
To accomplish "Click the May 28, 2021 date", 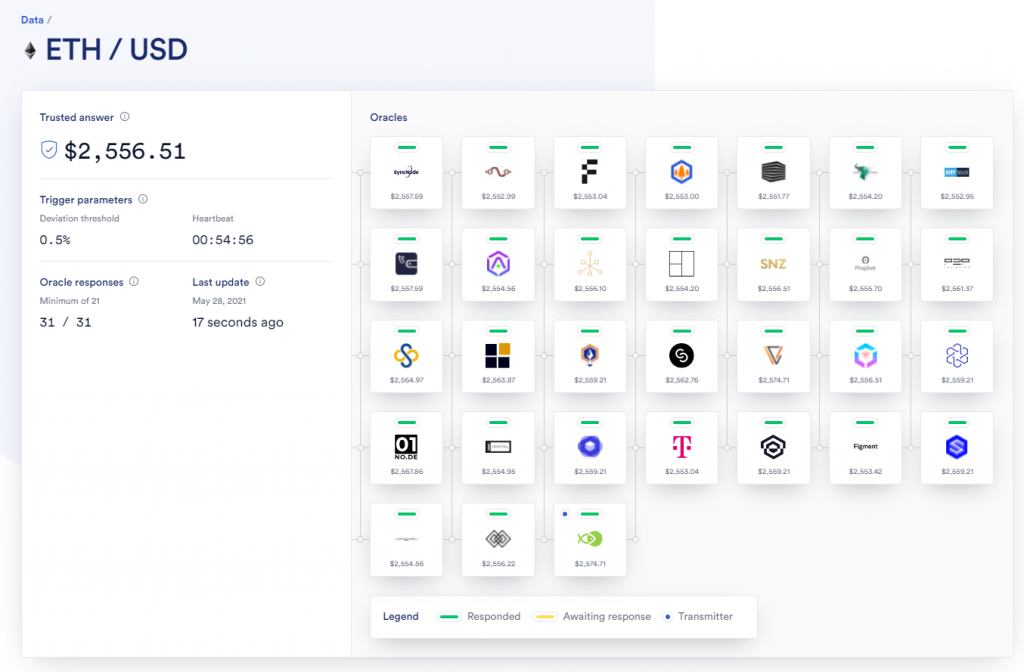I will tap(219, 301).
